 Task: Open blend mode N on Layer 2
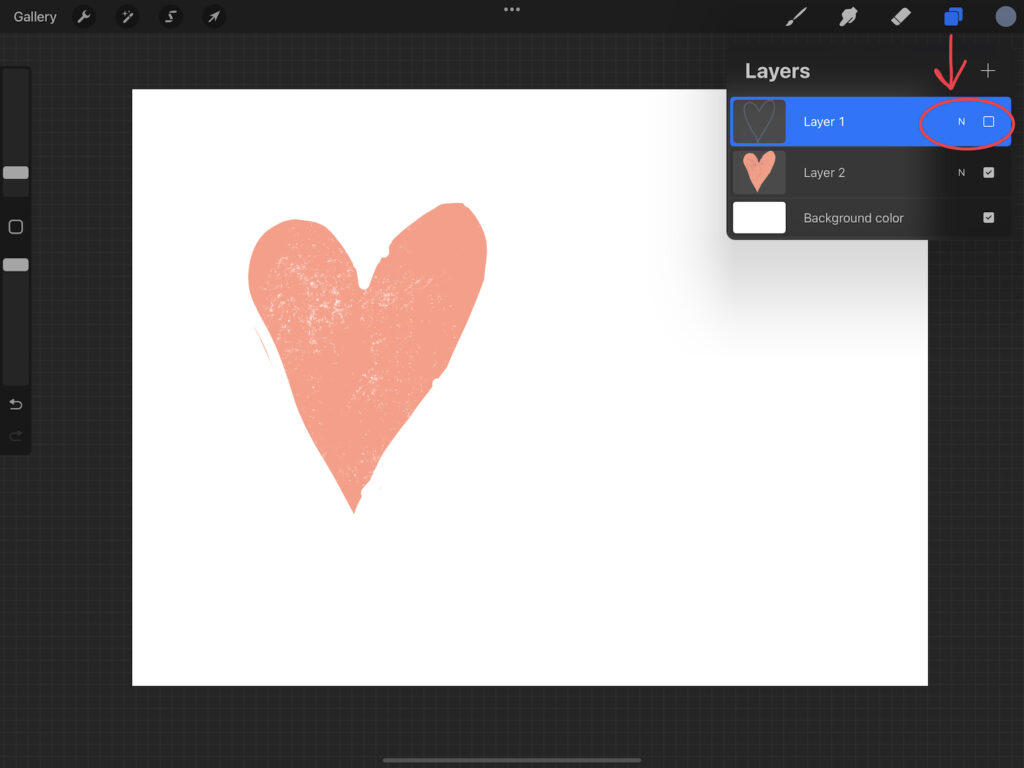(x=961, y=173)
